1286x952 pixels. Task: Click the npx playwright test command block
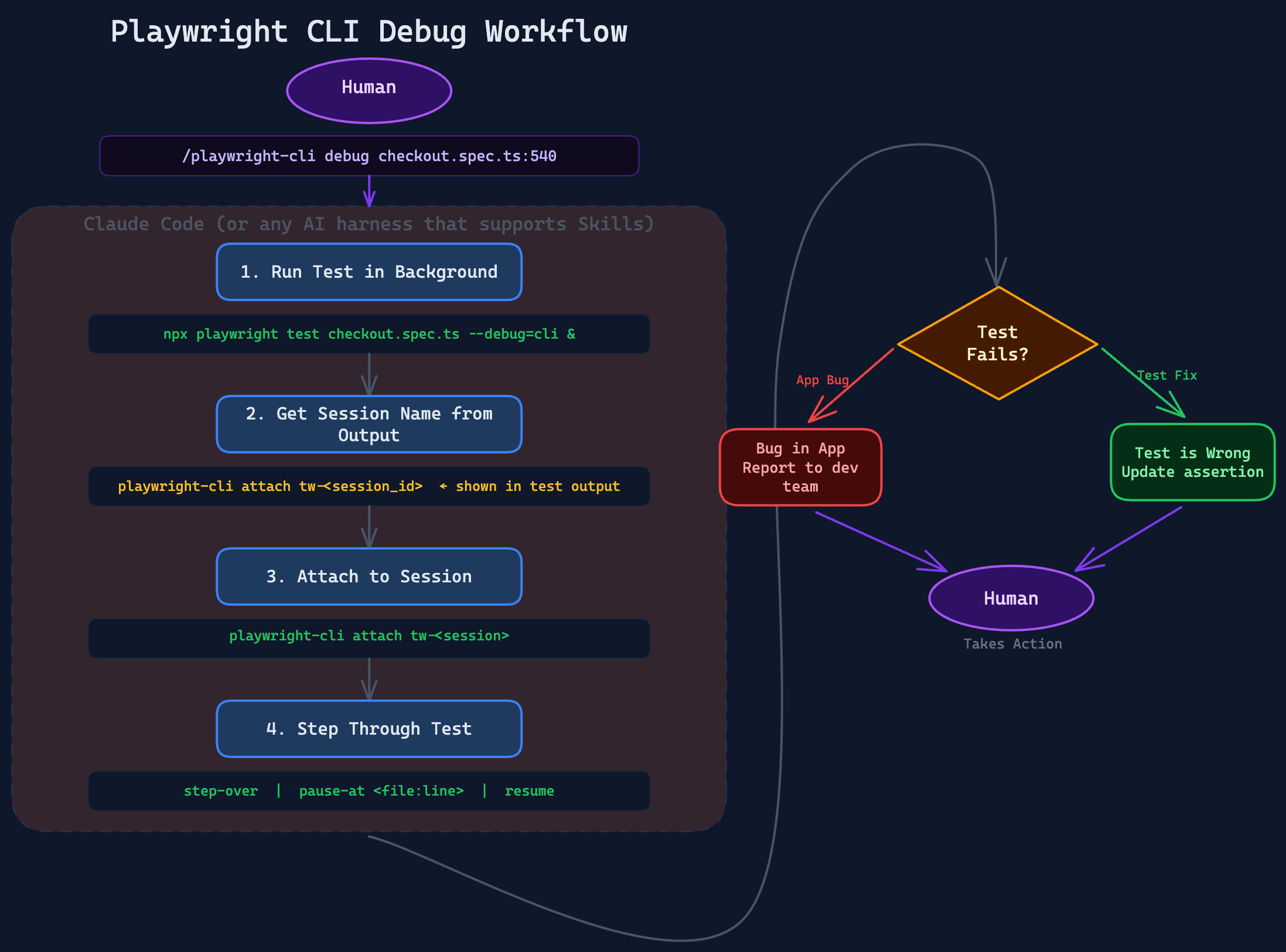point(369,334)
